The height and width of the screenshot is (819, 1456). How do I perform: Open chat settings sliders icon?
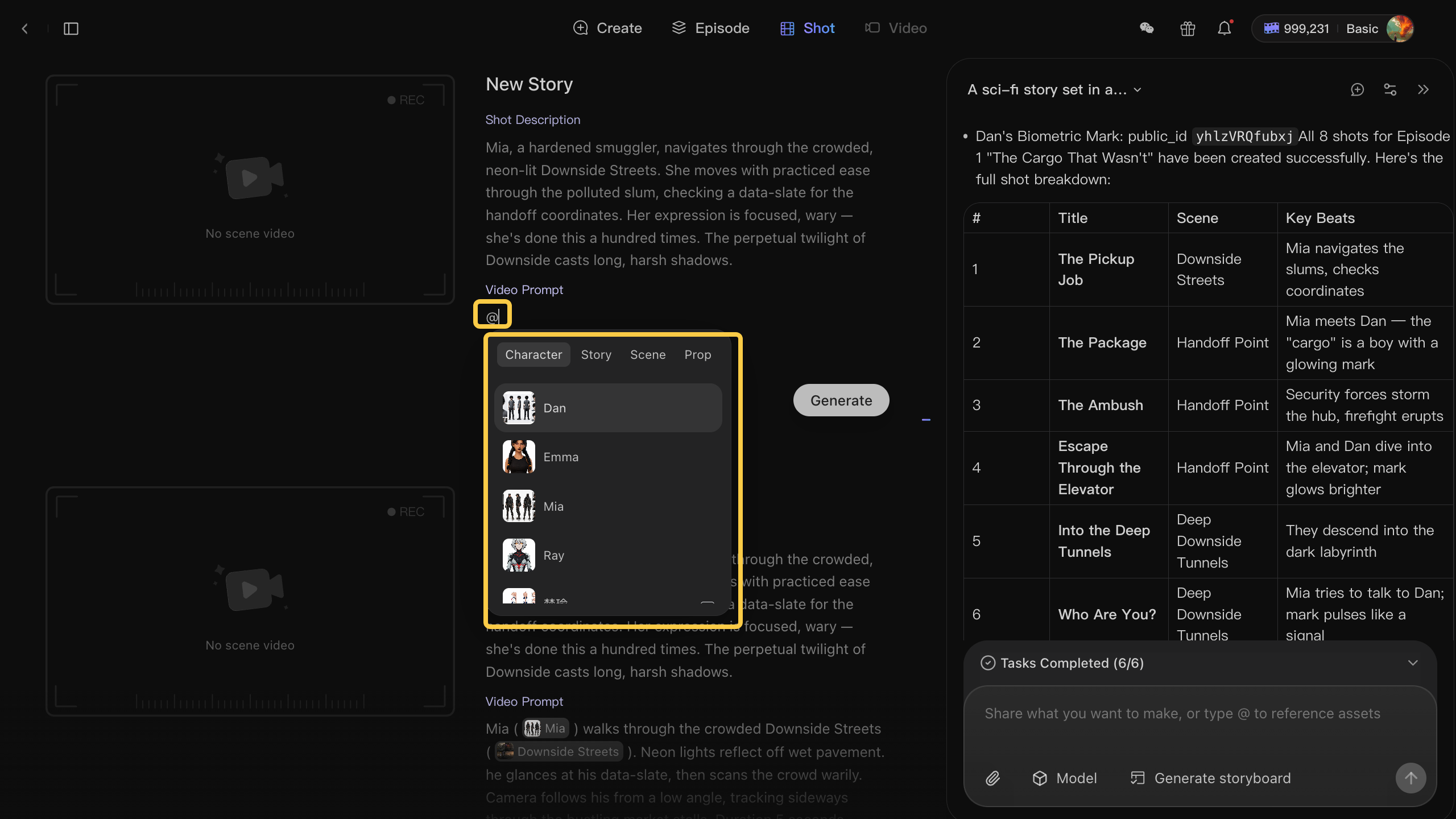(x=1390, y=90)
